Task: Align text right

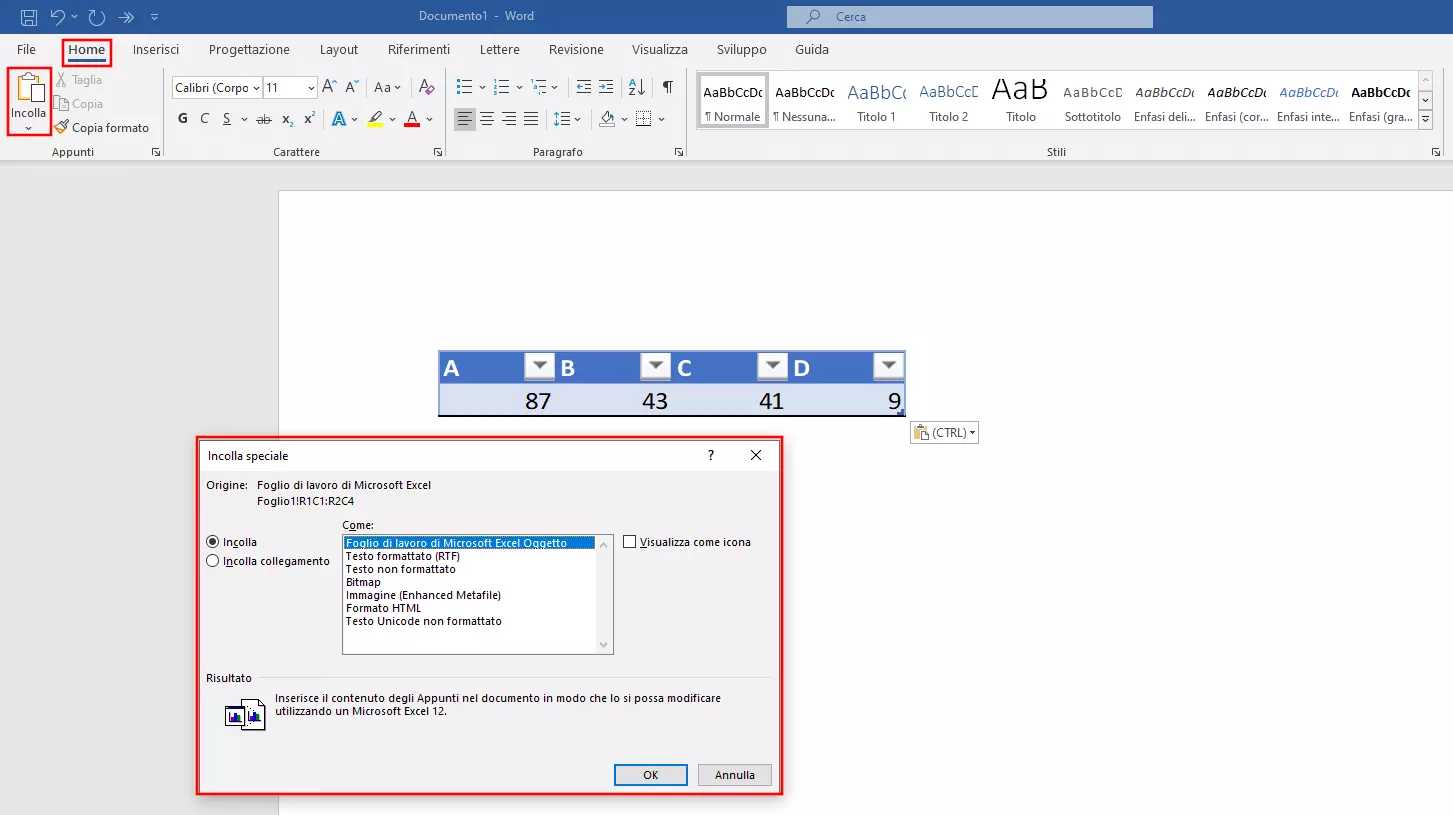Action: 509,119
